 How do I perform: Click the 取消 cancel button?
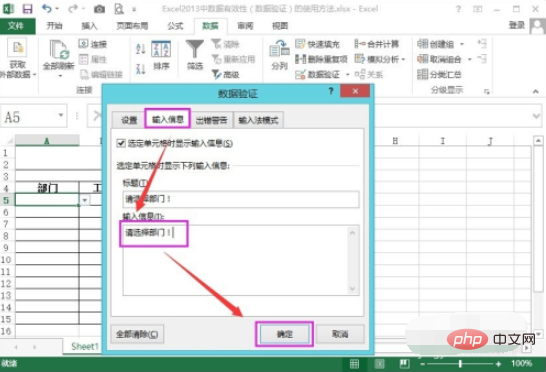(340, 334)
